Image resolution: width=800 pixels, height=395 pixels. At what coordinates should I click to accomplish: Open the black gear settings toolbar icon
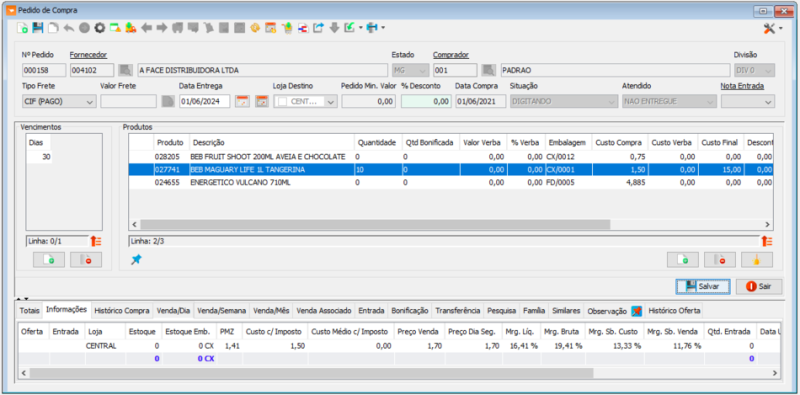pos(99,28)
